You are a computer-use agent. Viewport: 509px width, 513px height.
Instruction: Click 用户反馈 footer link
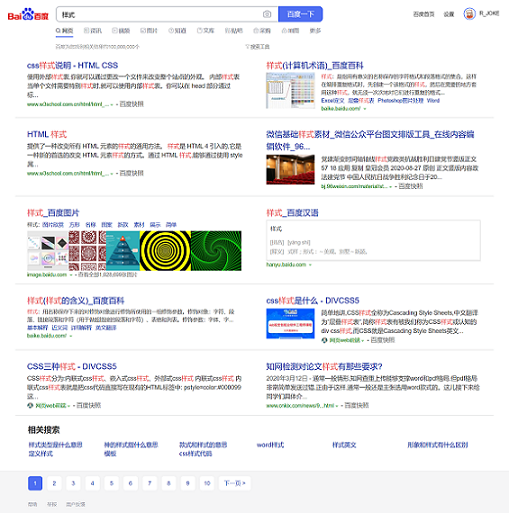pyautogui.click(x=75, y=504)
